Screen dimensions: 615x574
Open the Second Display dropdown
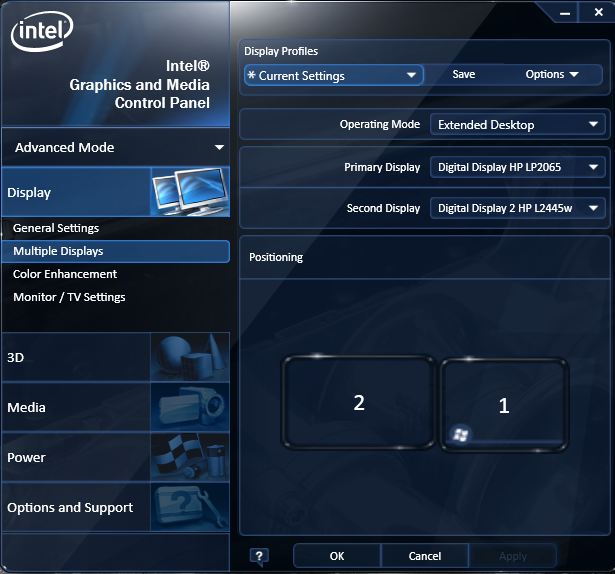(517, 208)
